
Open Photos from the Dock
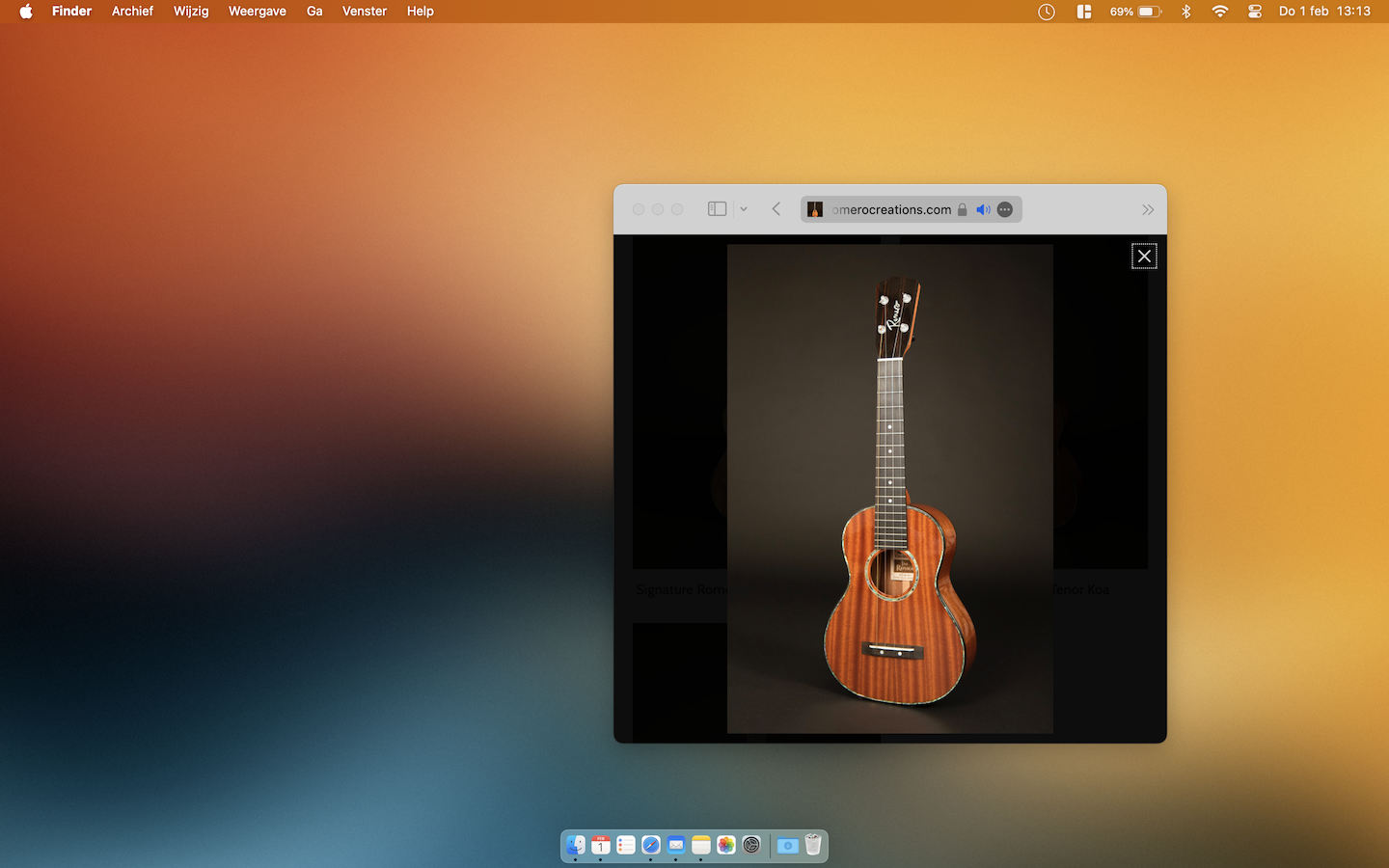[x=726, y=845]
